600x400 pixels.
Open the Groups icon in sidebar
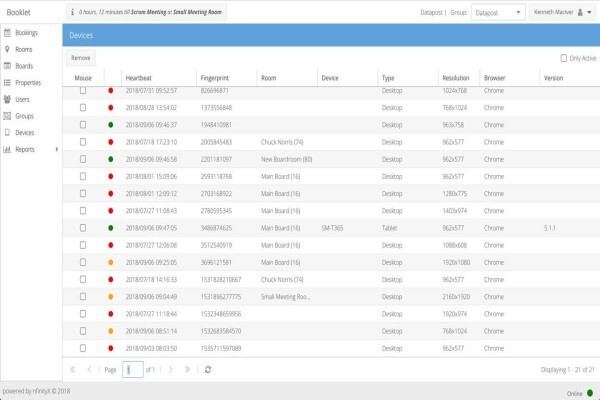click(x=7, y=116)
